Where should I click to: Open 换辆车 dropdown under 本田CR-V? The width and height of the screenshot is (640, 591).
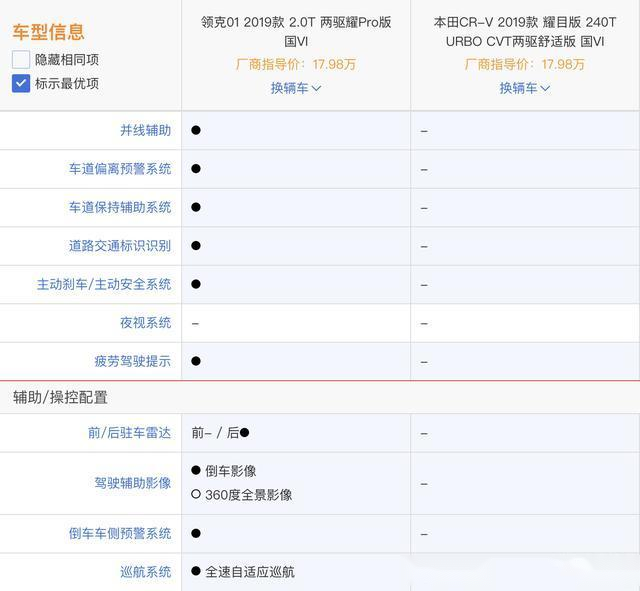pos(525,88)
